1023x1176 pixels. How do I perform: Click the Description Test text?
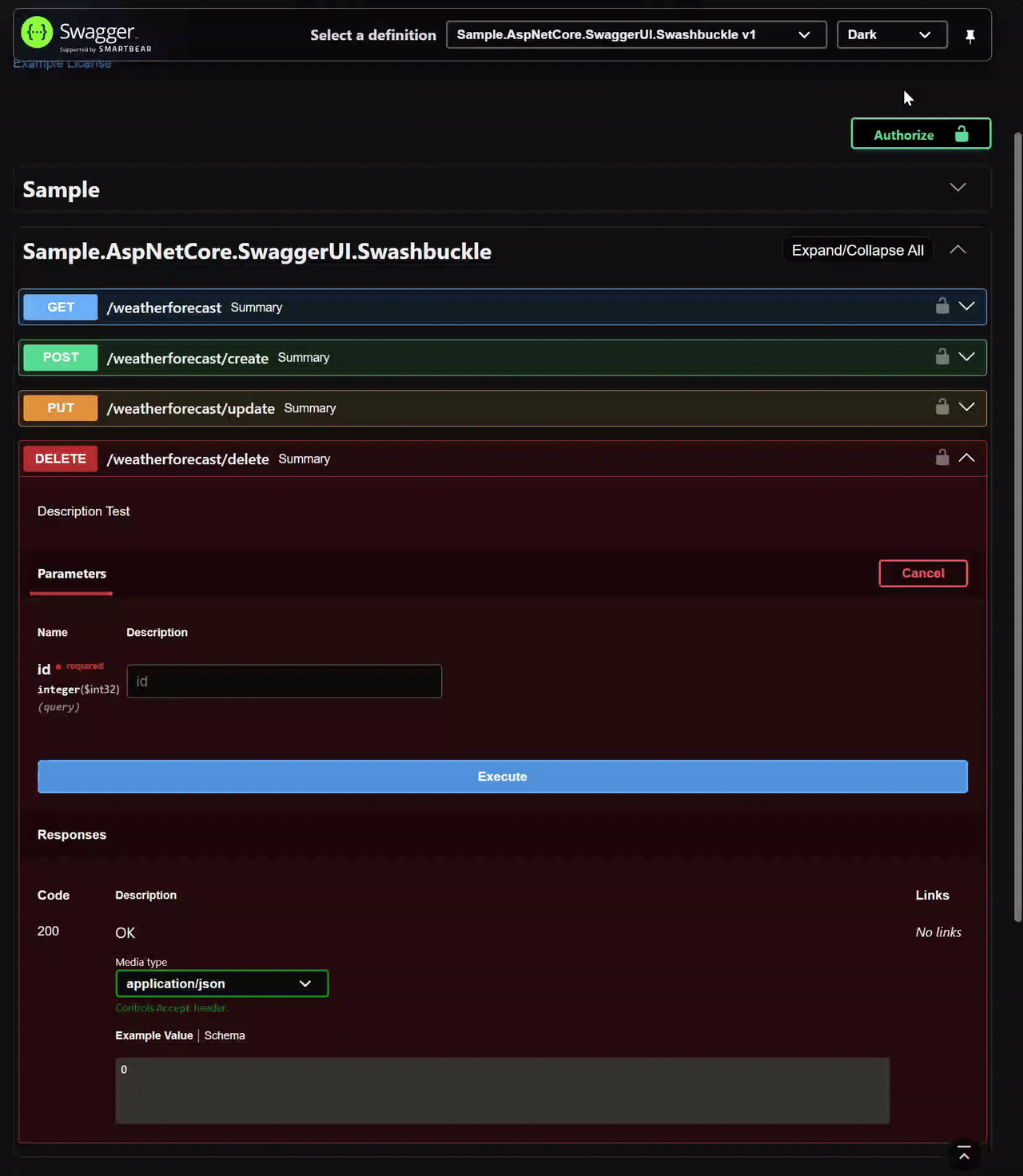[x=84, y=511]
